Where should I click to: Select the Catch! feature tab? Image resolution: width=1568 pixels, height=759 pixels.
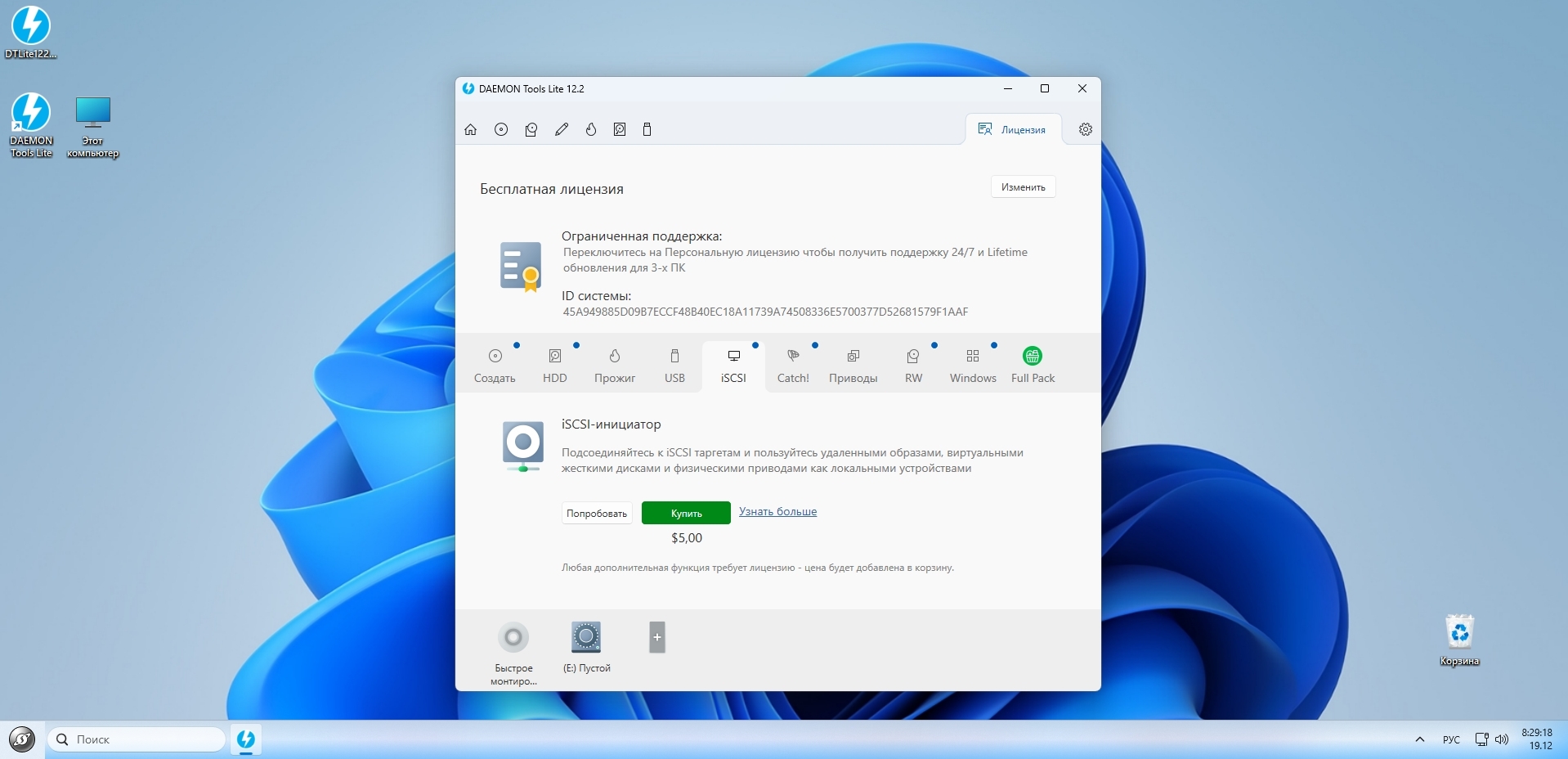793,366
